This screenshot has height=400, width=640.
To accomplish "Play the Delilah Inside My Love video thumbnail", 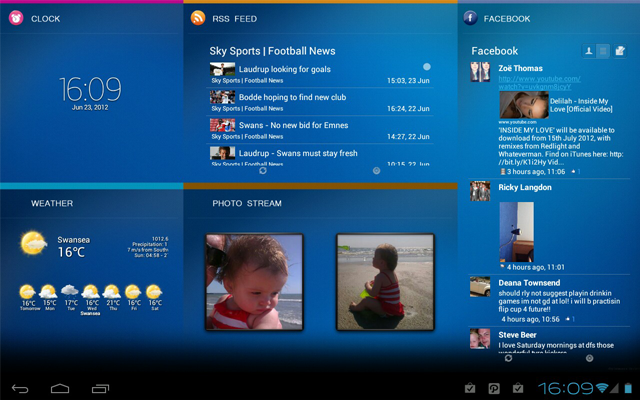I will coord(524,105).
